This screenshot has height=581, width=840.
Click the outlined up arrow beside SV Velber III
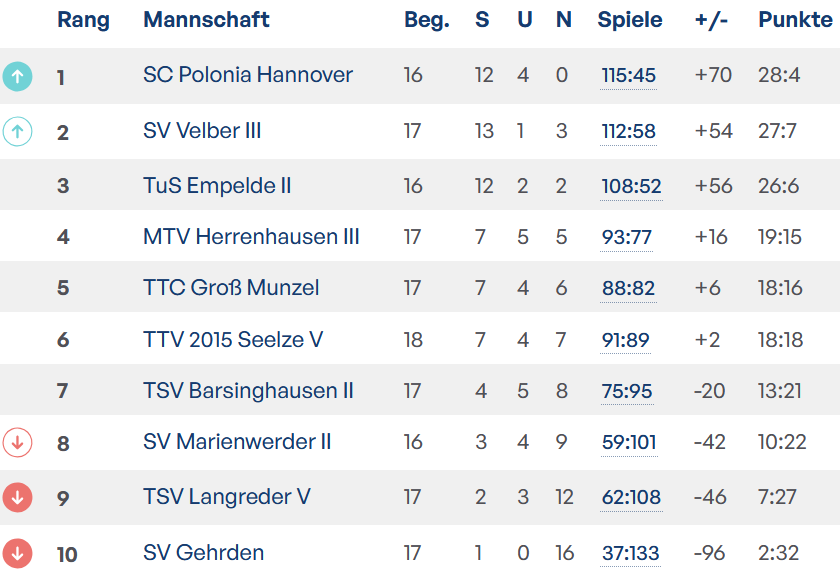click(x=18, y=131)
